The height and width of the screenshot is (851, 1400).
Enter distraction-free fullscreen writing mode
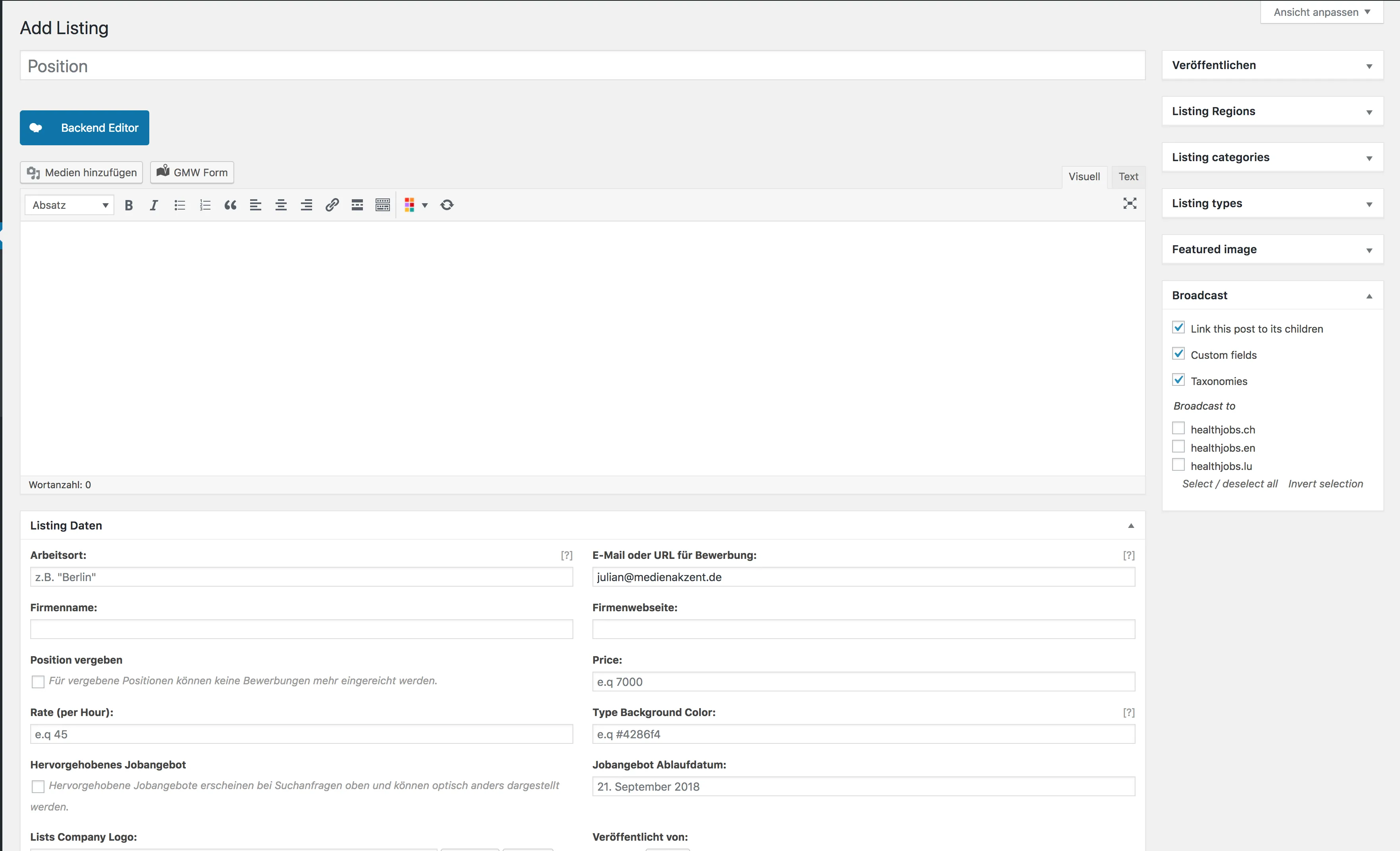[1130, 203]
